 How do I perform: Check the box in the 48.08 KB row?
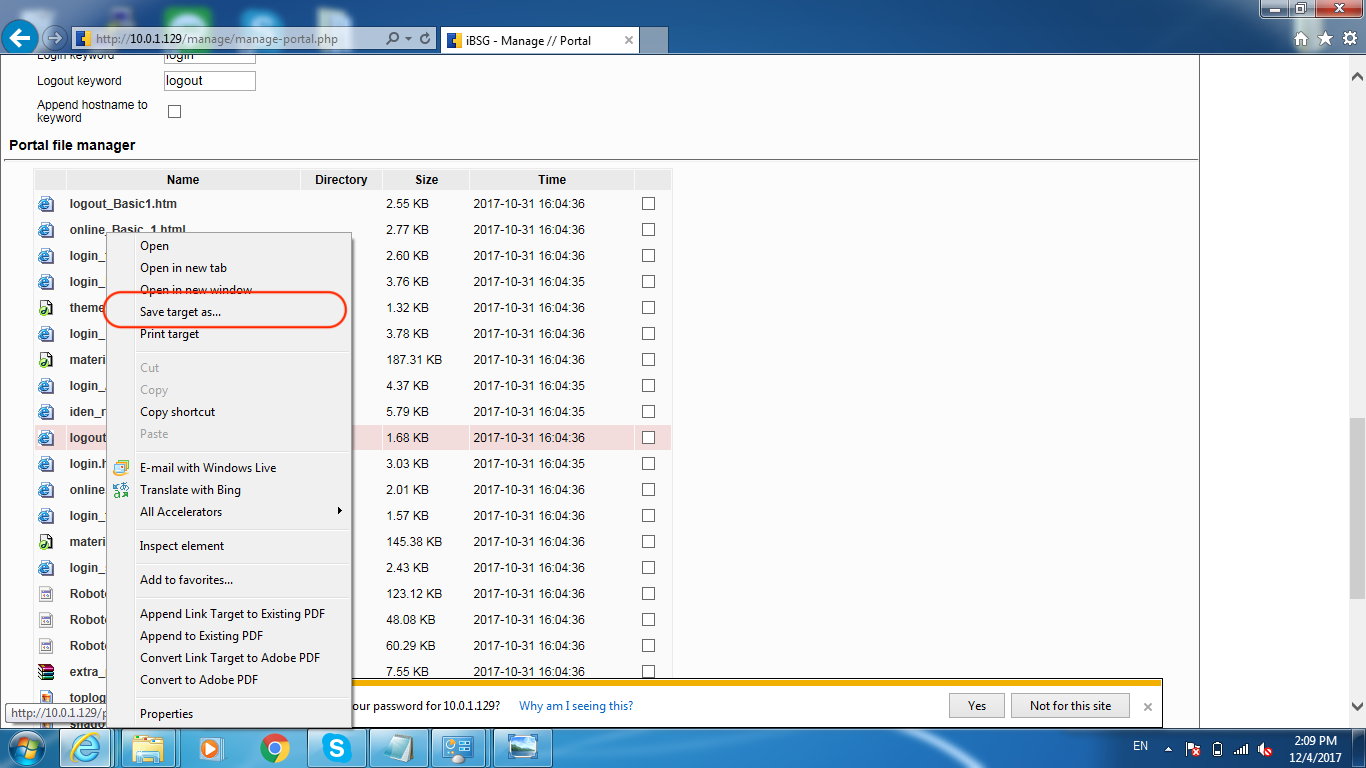click(x=648, y=620)
